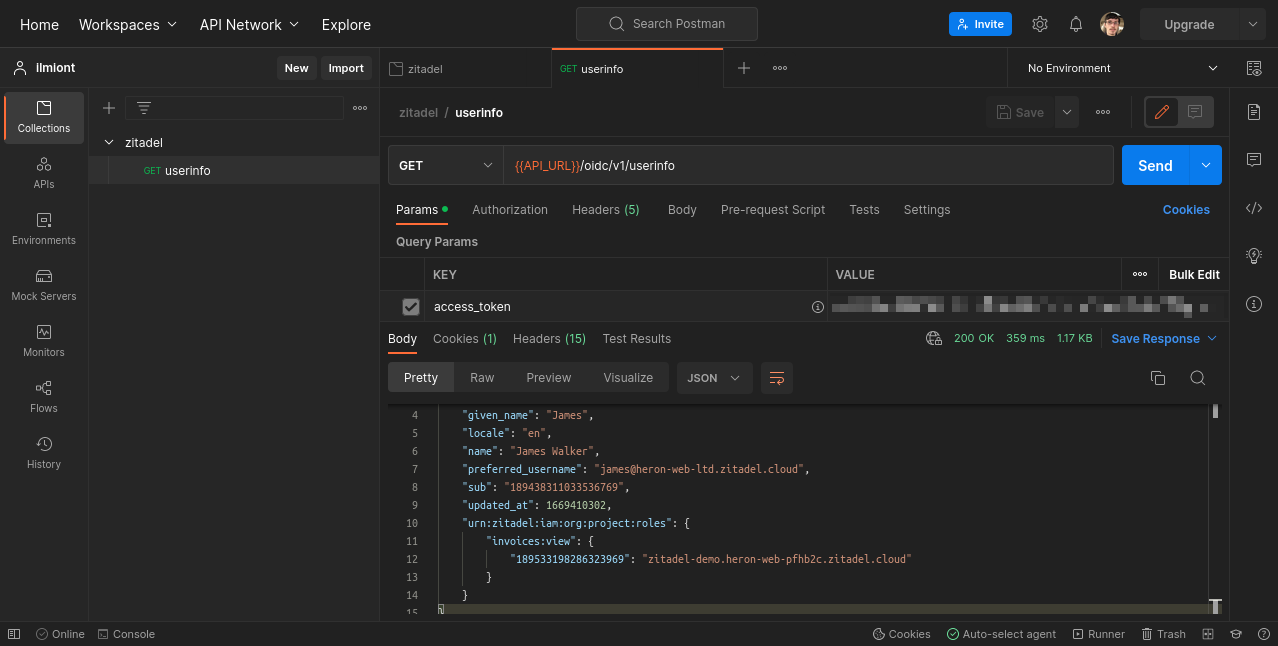Open APIs in the sidebar

point(44,173)
